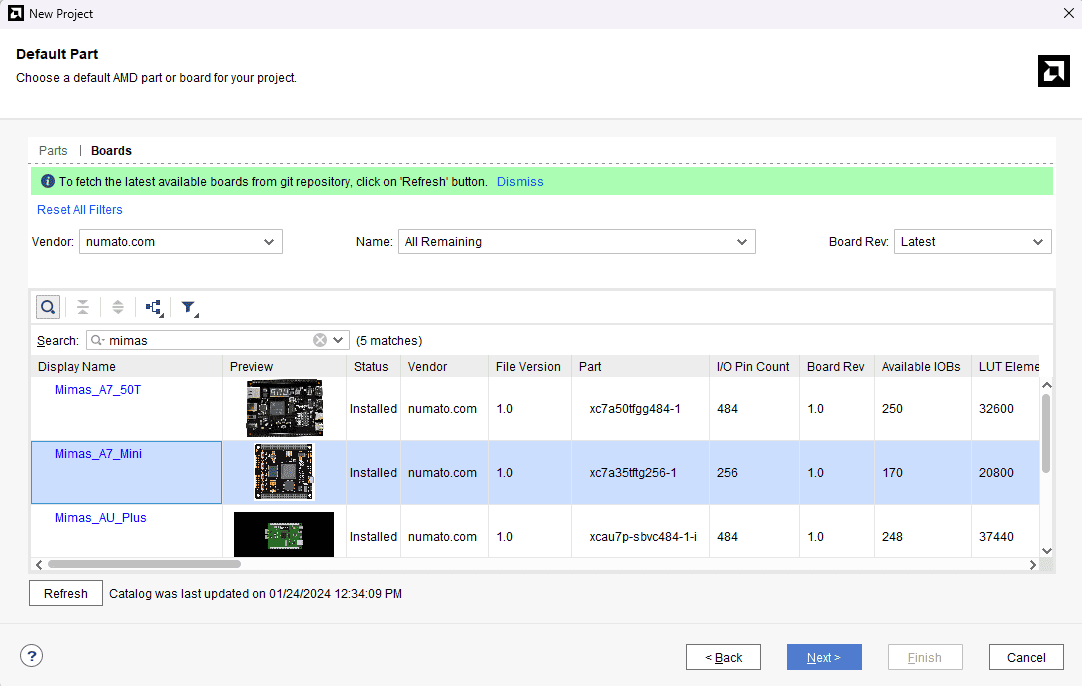
Task: Click the Collapse All toolbar icon
Action: pyautogui.click(x=83, y=307)
